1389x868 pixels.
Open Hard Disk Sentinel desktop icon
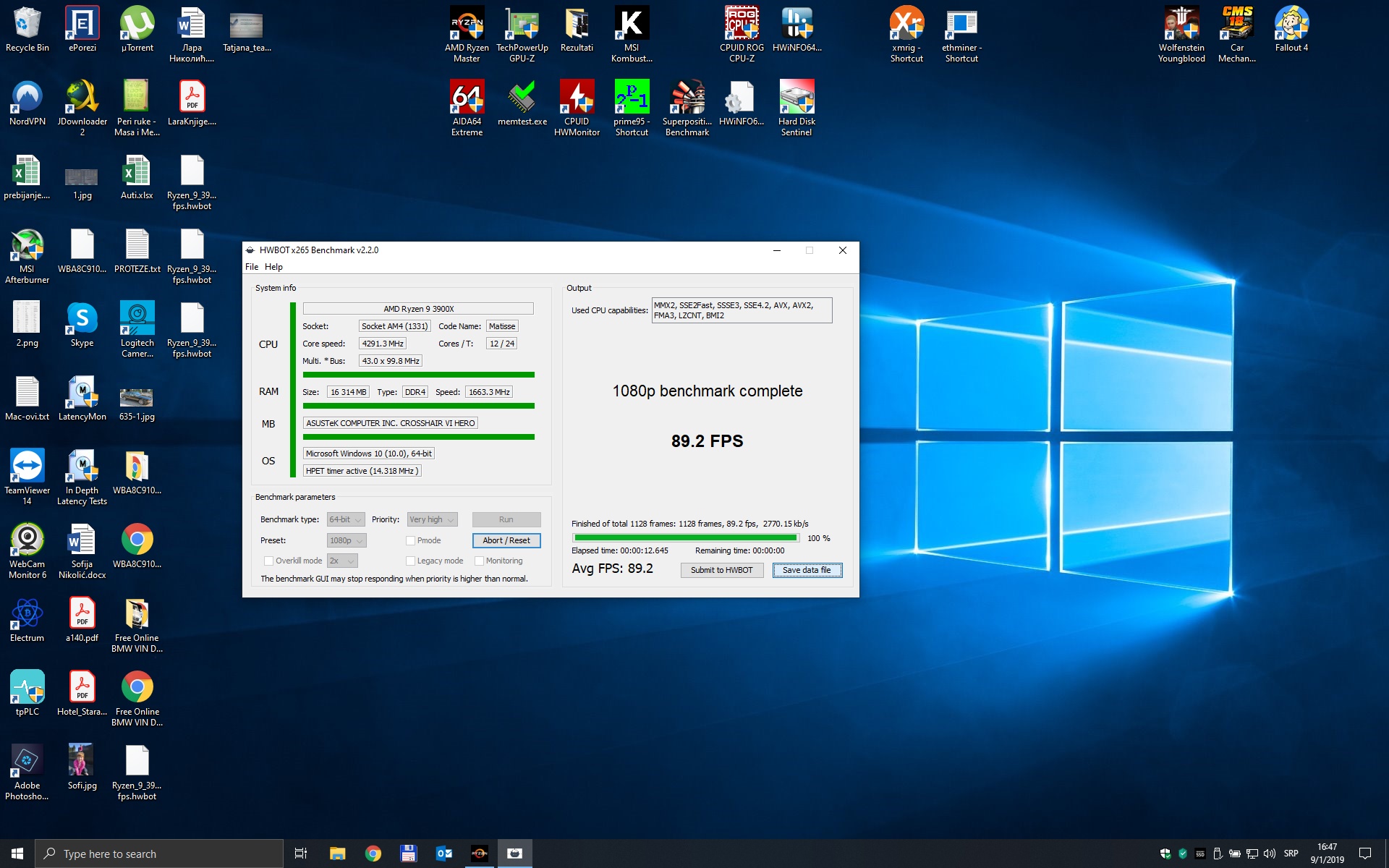(x=797, y=108)
